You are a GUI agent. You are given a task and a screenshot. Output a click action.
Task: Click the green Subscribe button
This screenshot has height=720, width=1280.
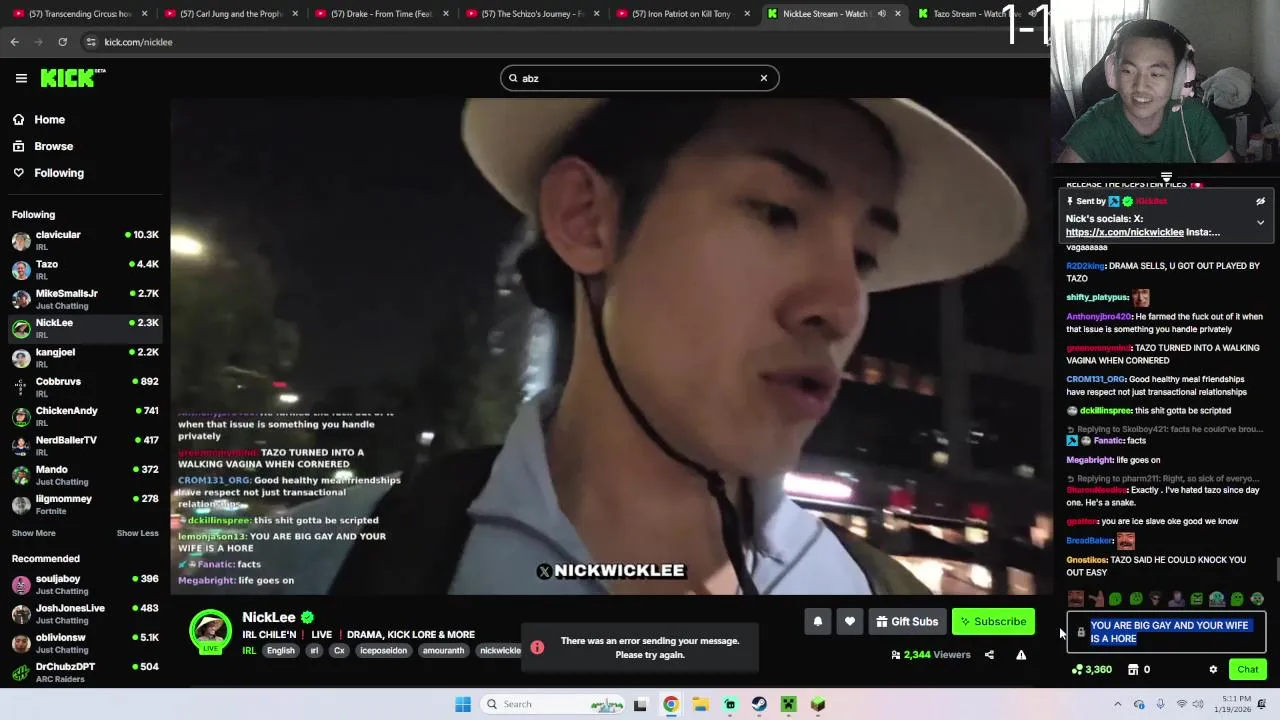(993, 621)
